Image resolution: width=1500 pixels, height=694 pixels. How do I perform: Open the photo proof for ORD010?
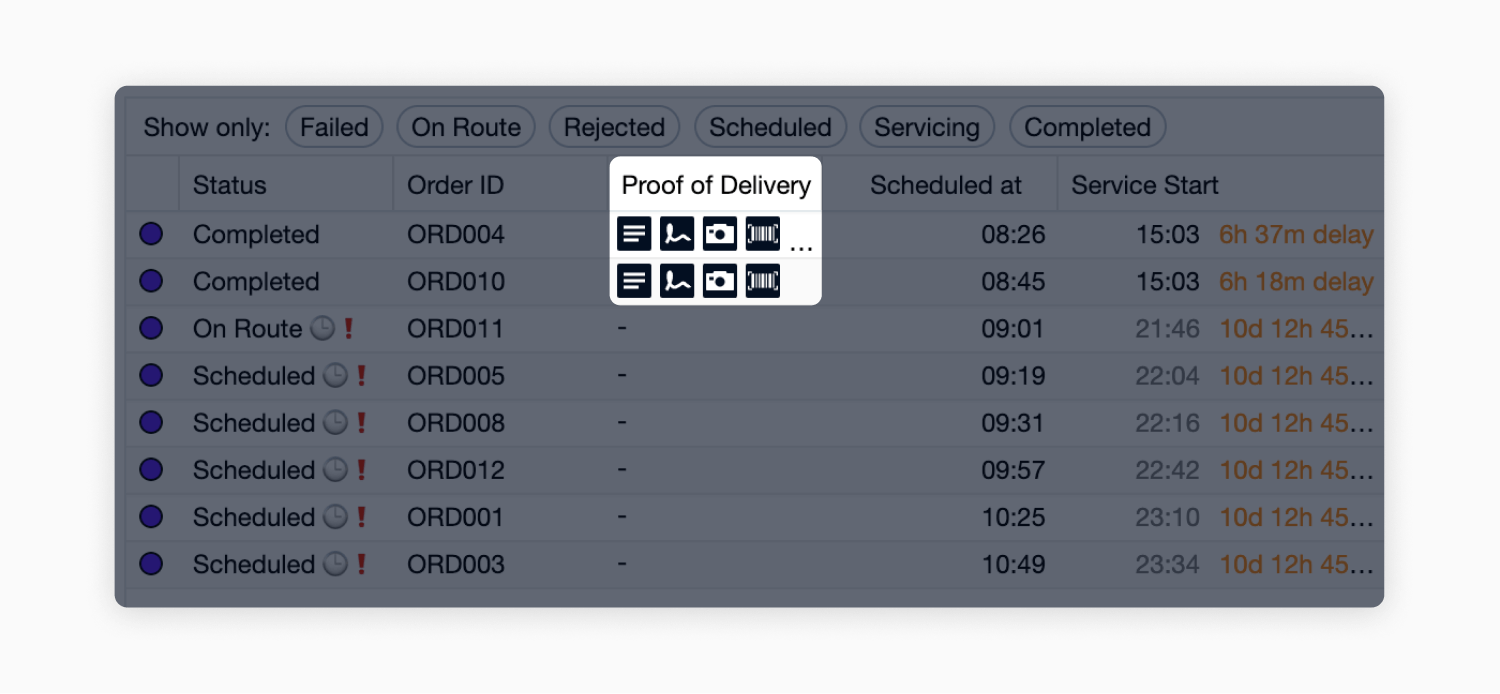click(720, 280)
